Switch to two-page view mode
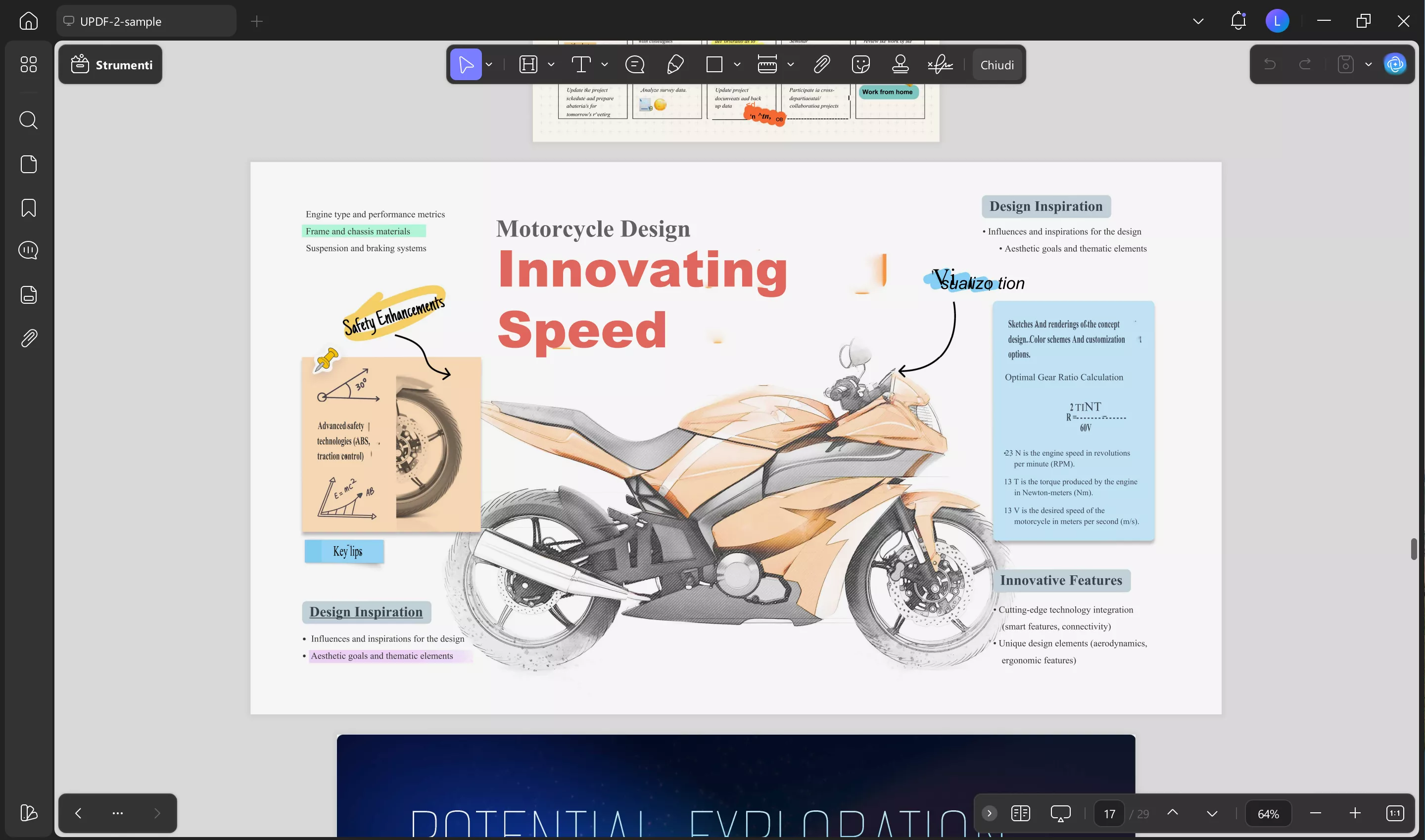This screenshot has width=1425, height=840. 1021,813
